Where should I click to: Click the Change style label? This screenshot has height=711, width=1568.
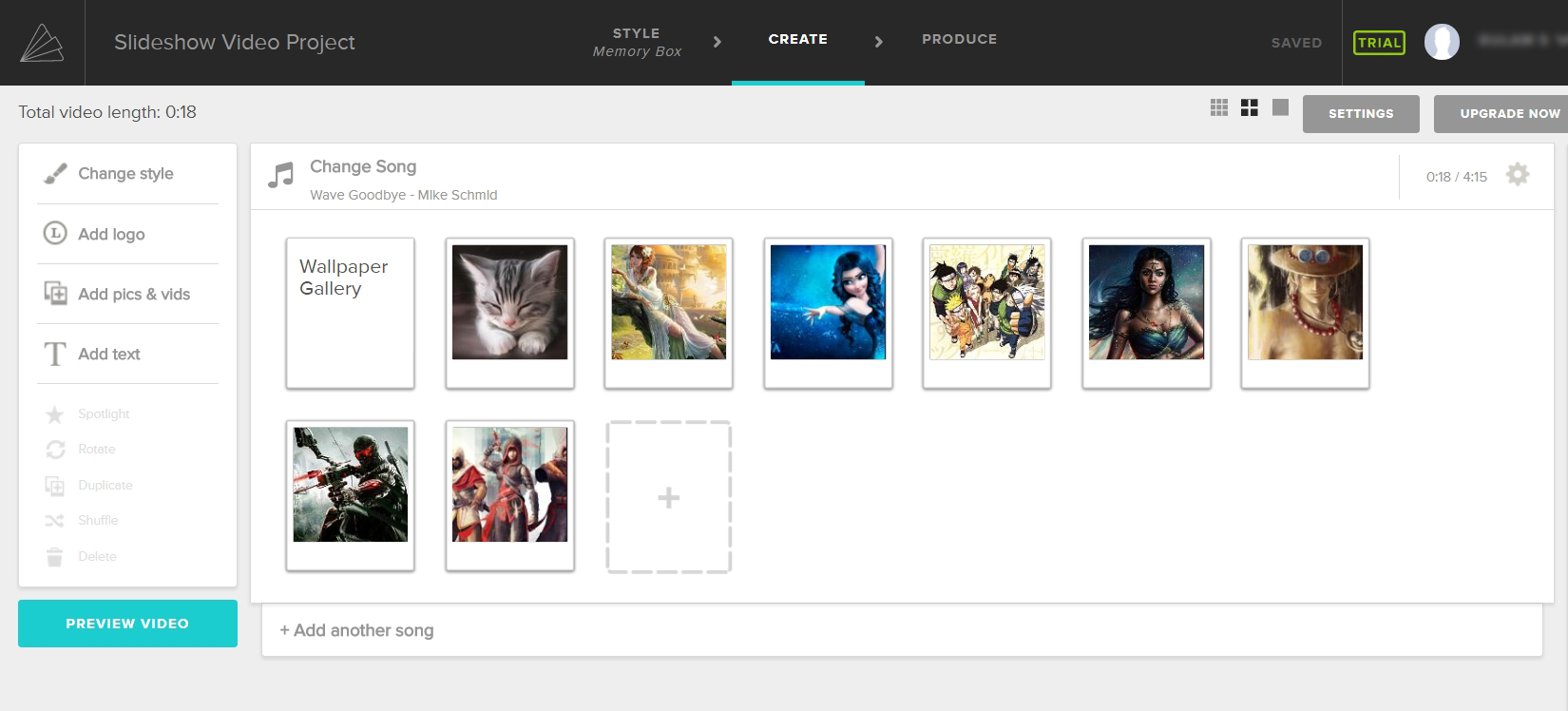point(125,173)
